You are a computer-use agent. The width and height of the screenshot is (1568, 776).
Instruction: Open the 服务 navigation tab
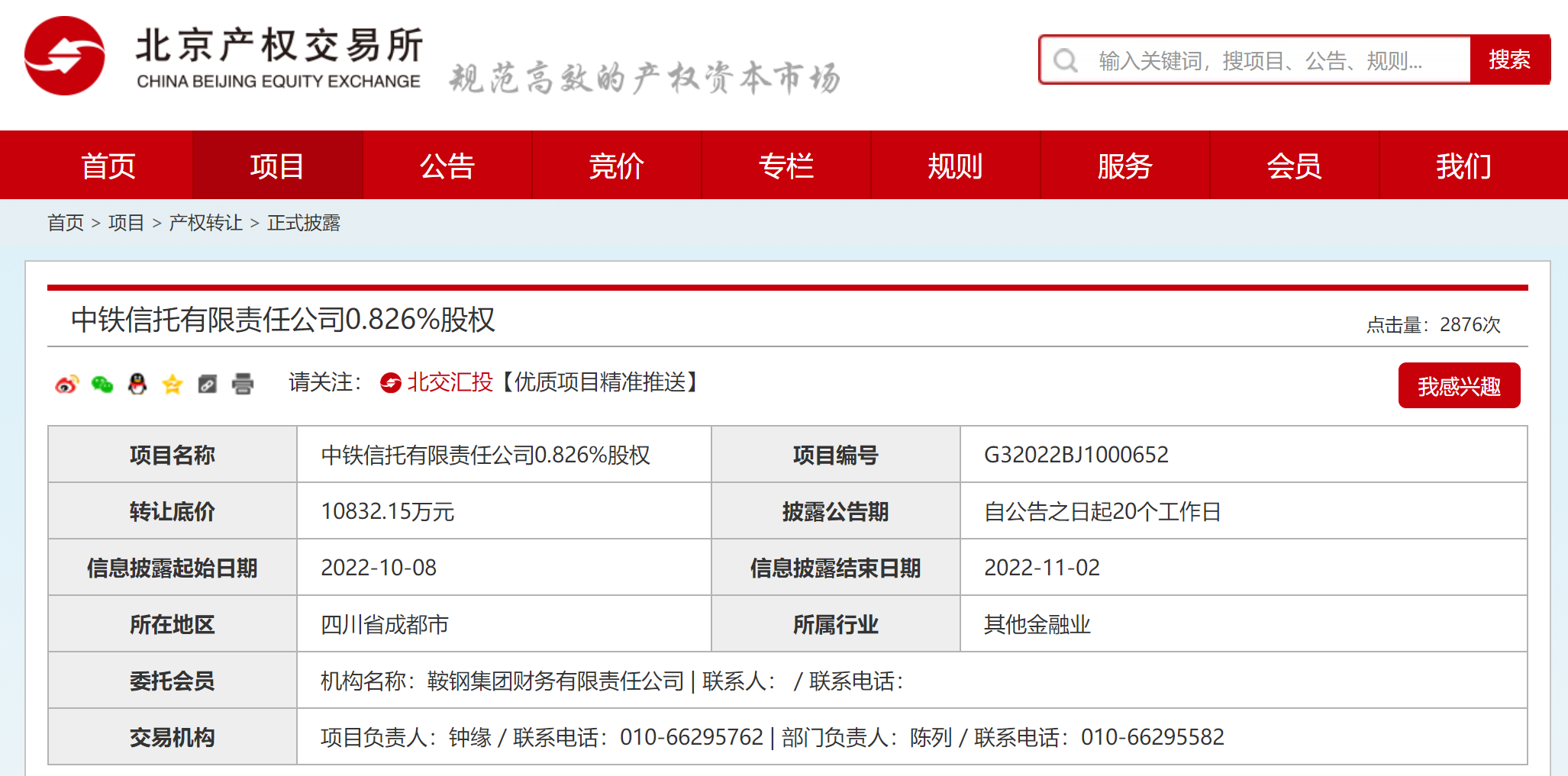click(1125, 166)
